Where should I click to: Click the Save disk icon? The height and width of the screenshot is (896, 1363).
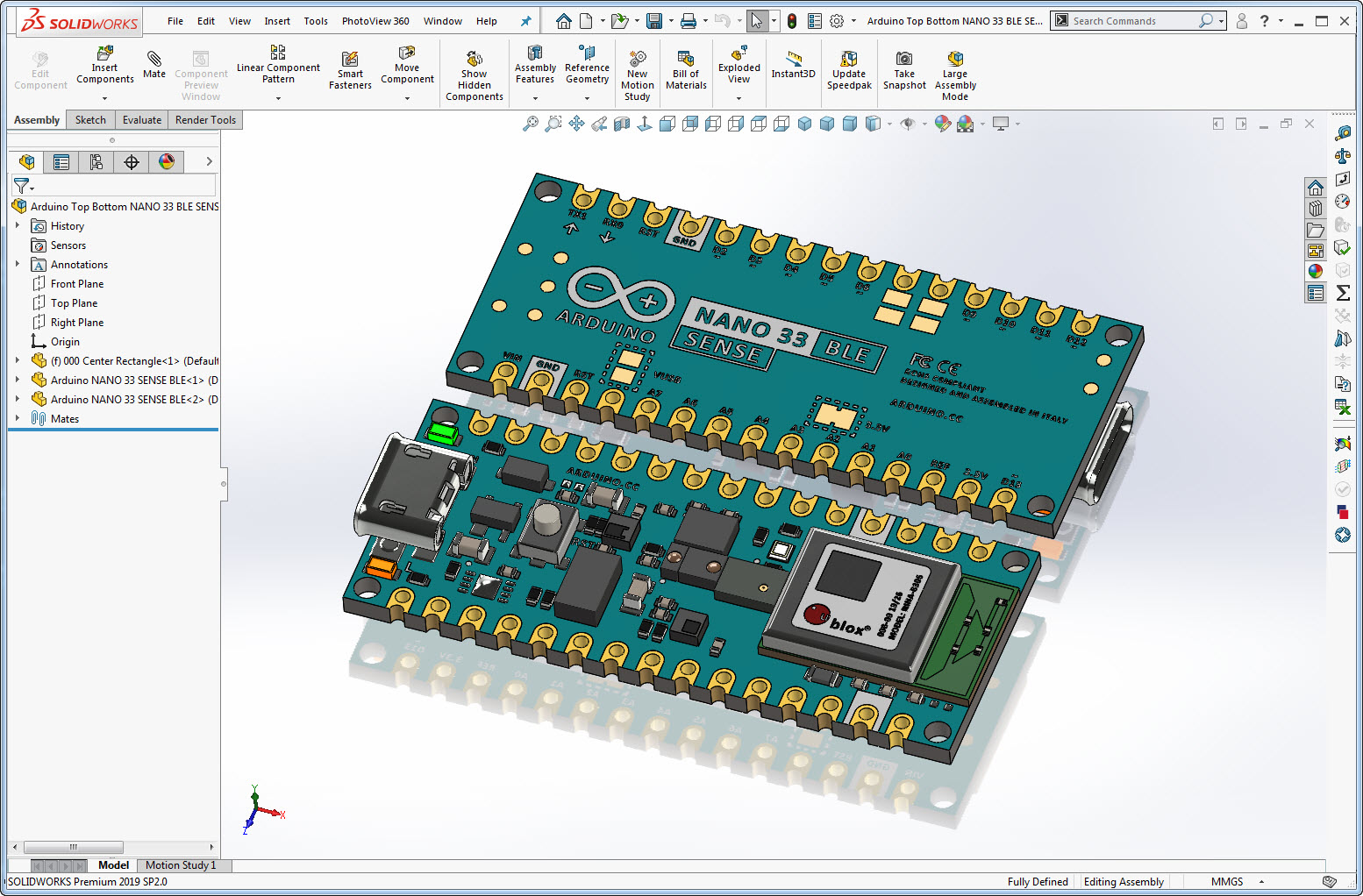click(654, 21)
